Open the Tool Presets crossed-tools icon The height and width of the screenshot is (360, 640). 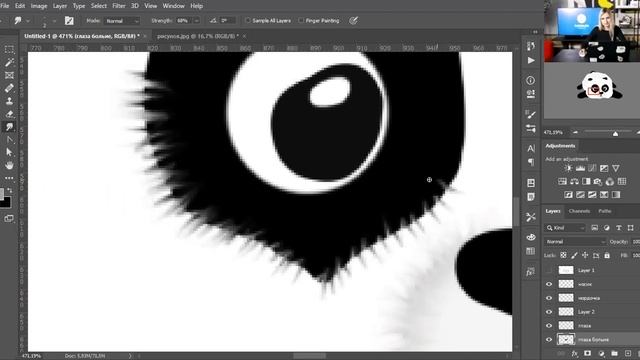(531, 217)
